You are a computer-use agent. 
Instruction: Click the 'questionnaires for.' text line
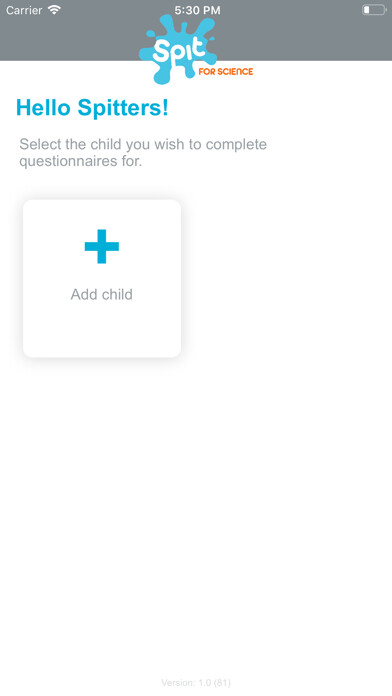[x=80, y=161]
